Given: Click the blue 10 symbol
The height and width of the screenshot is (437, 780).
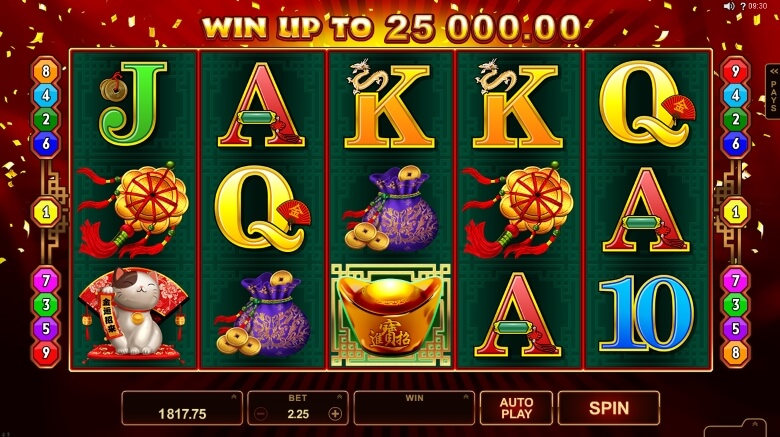Looking at the screenshot, I should pos(646,314).
